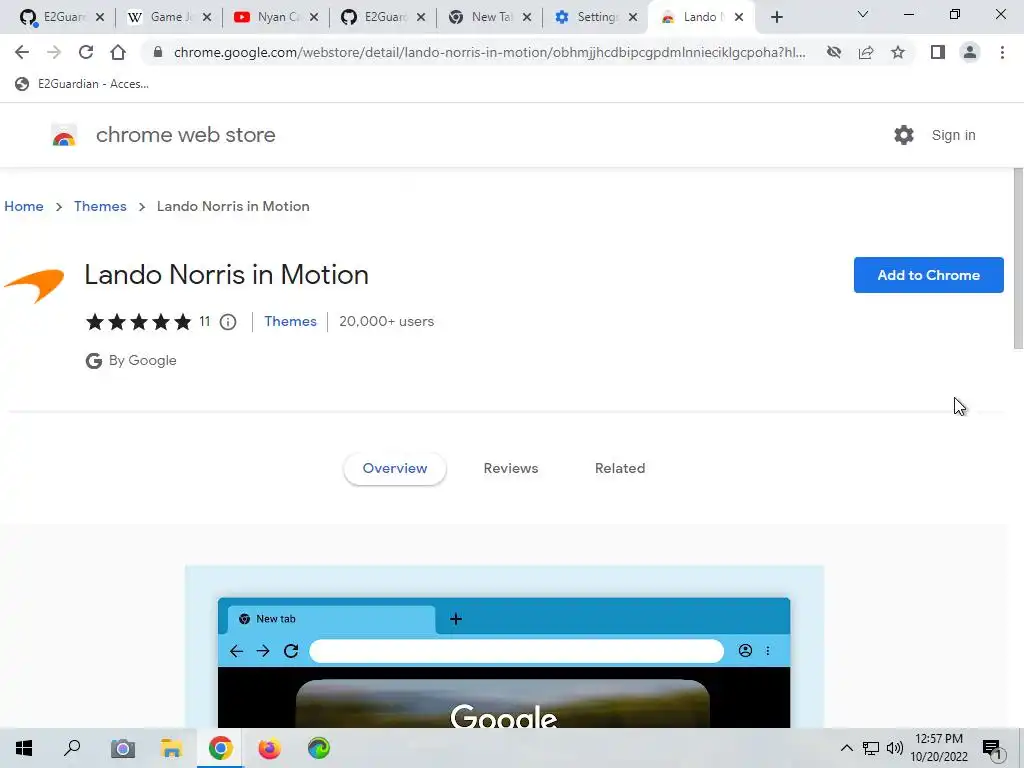Open the tab search dropdown arrow
This screenshot has height=768, width=1024.
(x=863, y=14)
